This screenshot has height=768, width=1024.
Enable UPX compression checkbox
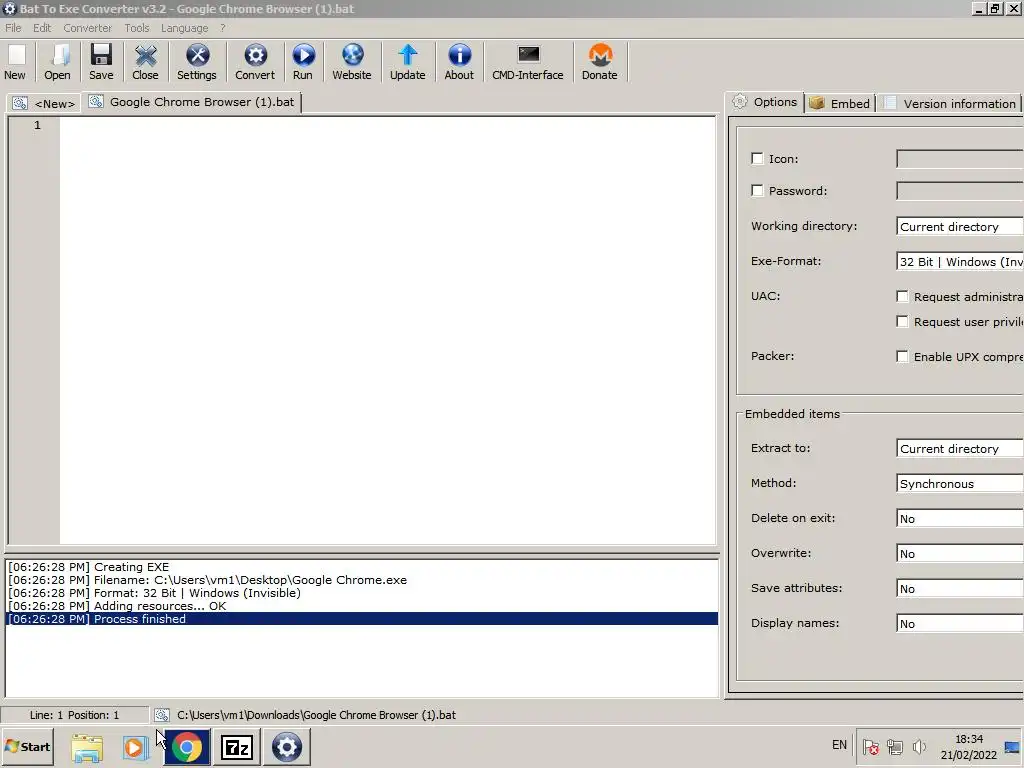(903, 357)
